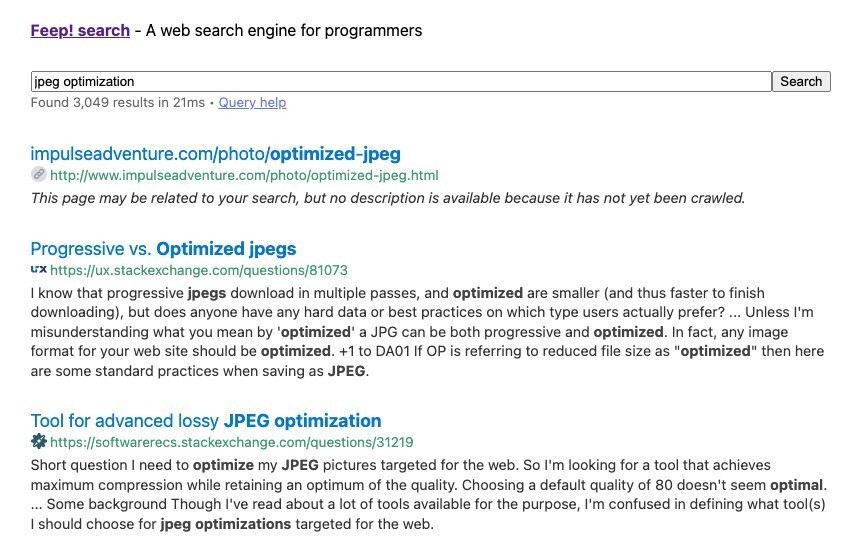Focus the jpeg optimization search field
This screenshot has height=560, width=860.
[400, 82]
